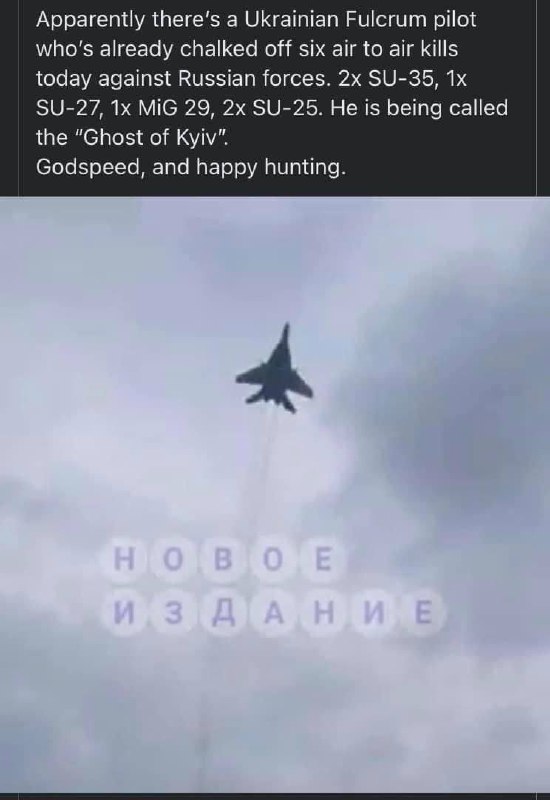This screenshot has width=550, height=800.
Task: Click the letter "Д" circle in watermark
Action: tap(225, 613)
